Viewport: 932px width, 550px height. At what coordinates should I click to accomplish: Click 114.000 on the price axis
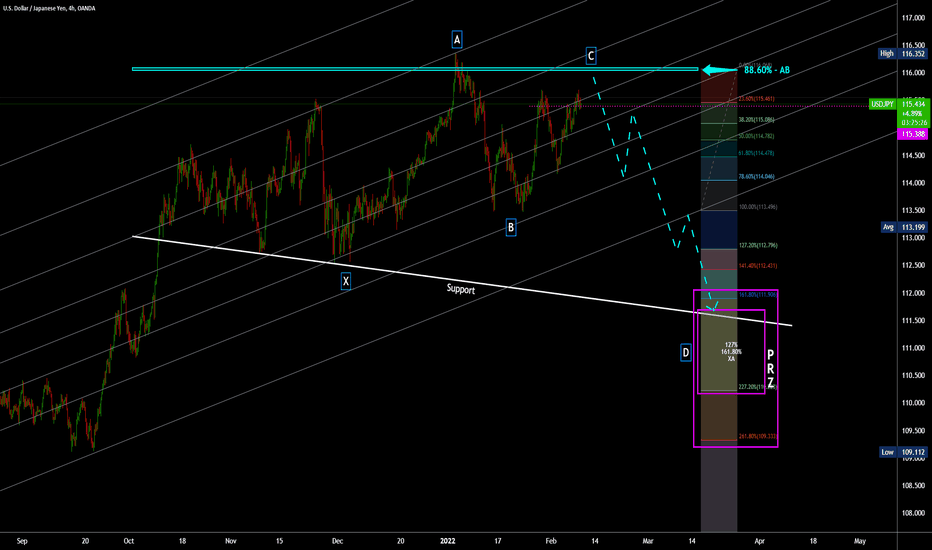pos(913,183)
